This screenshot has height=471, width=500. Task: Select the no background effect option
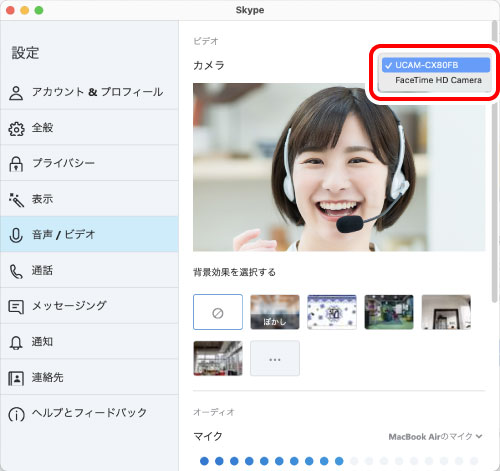pyautogui.click(x=218, y=312)
